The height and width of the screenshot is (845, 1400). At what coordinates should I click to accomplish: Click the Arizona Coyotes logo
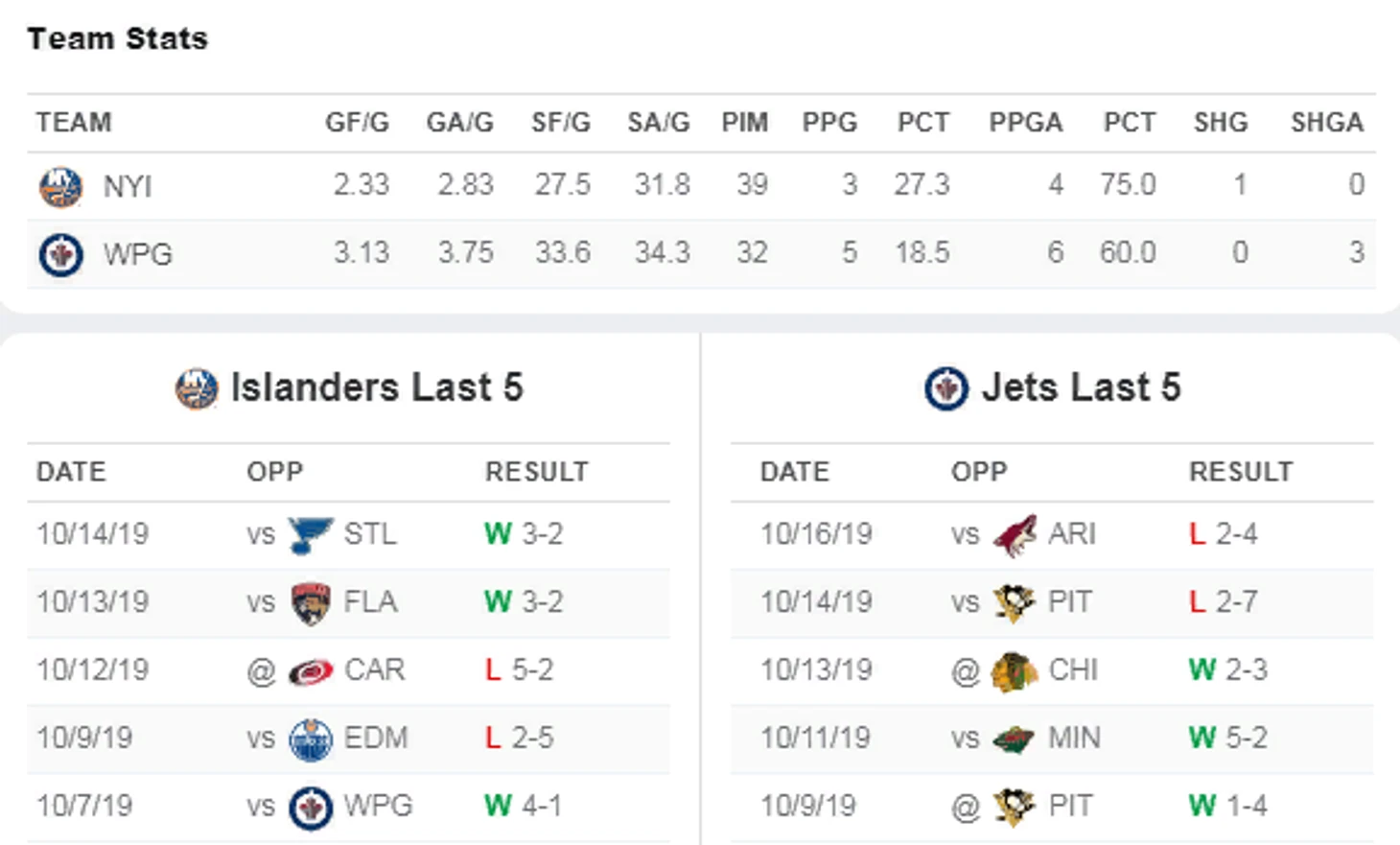click(1015, 534)
